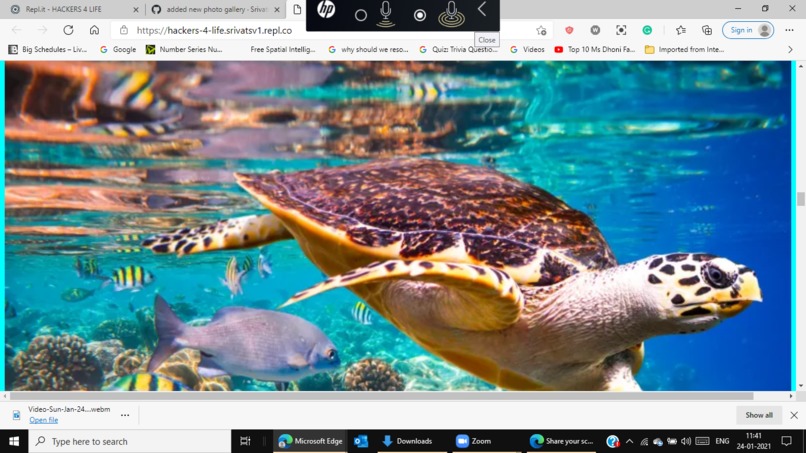Open 'Imported from Inte...' bookmarks folder
Image resolution: width=806 pixels, height=453 pixels.
tap(685, 49)
